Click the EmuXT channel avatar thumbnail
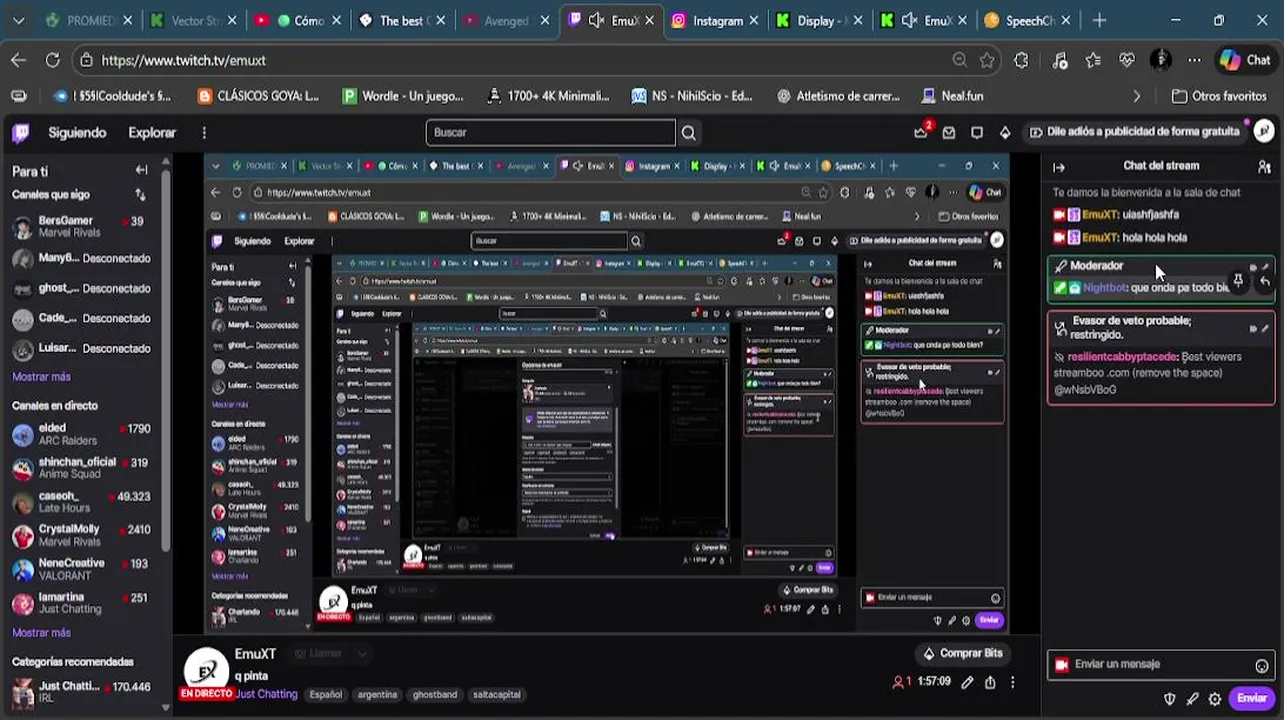This screenshot has width=1284, height=720. 207,670
